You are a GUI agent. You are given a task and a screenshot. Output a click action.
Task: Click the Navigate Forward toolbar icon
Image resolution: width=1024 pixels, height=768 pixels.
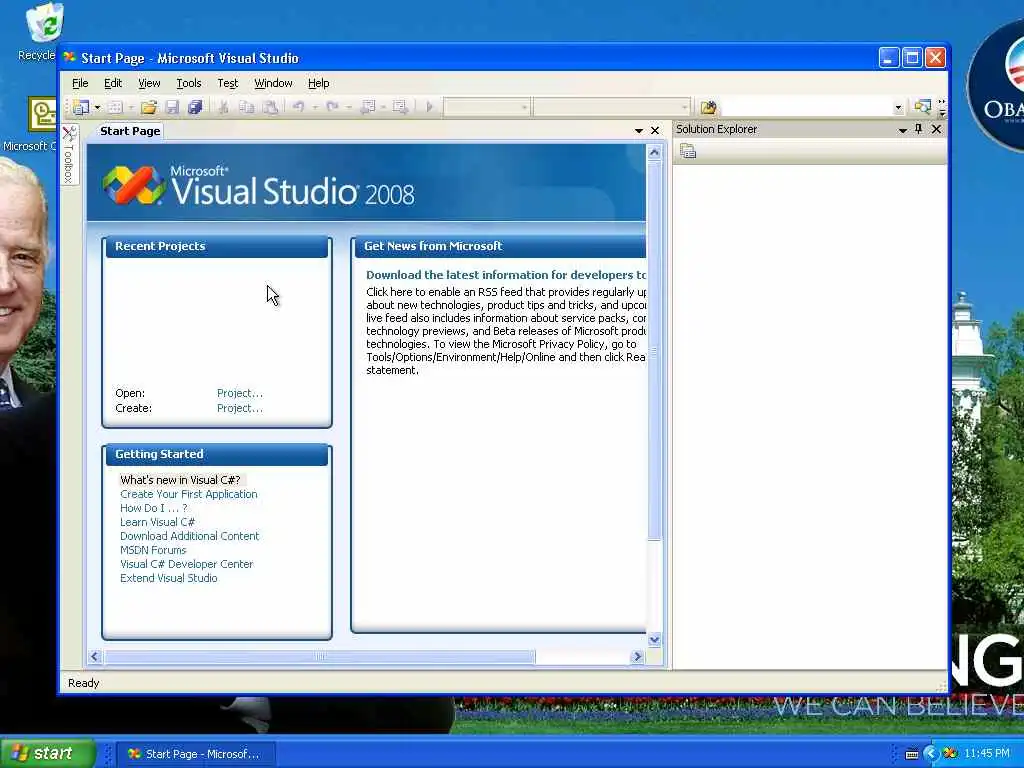[400, 107]
